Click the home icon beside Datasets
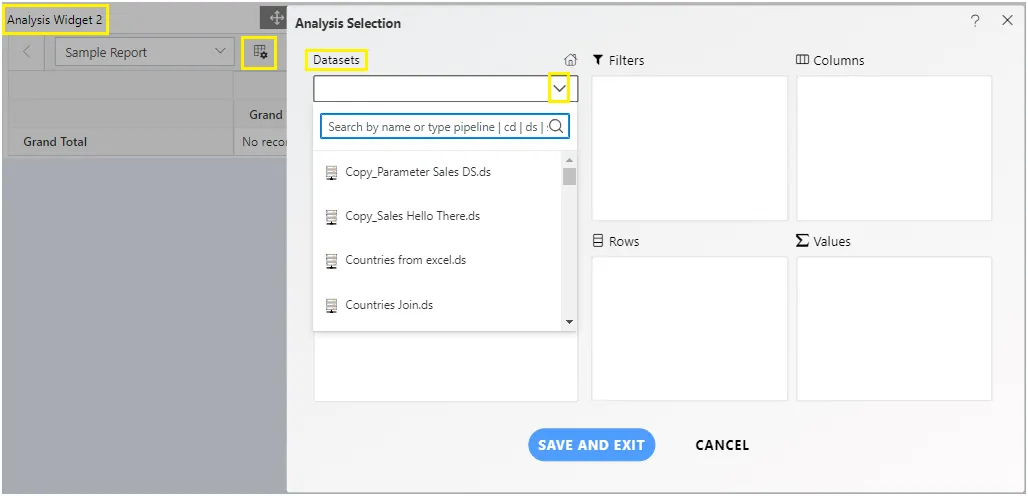This screenshot has width=1028, height=496. coord(570,60)
